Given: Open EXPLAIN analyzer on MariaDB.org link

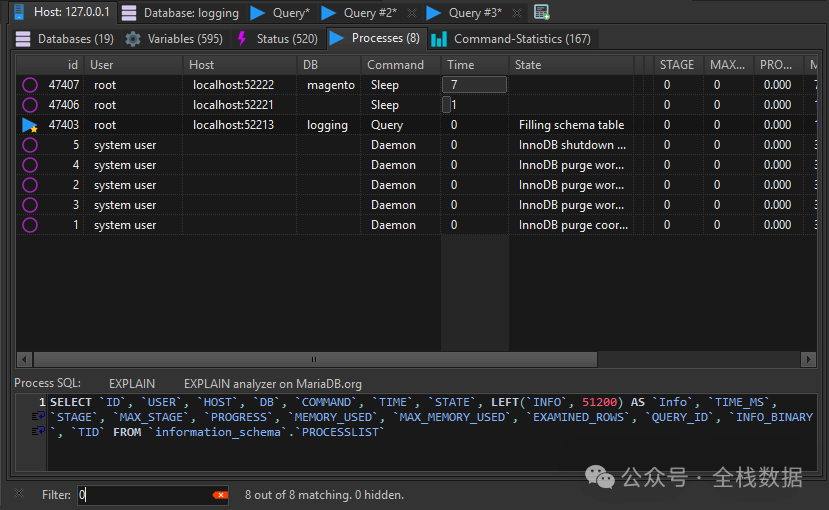Looking at the screenshot, I should pos(272,383).
